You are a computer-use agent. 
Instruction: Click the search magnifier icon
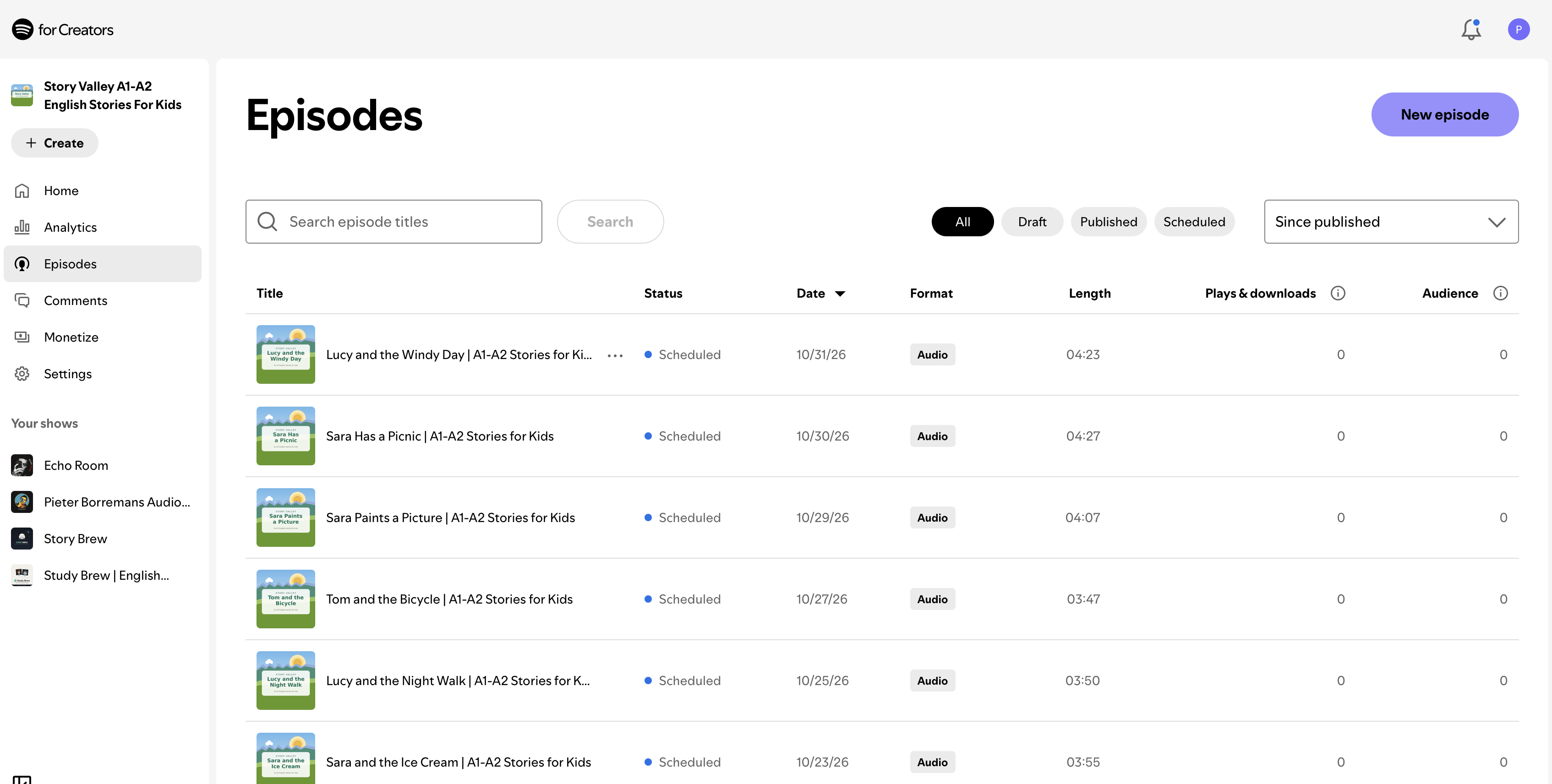[x=267, y=222]
